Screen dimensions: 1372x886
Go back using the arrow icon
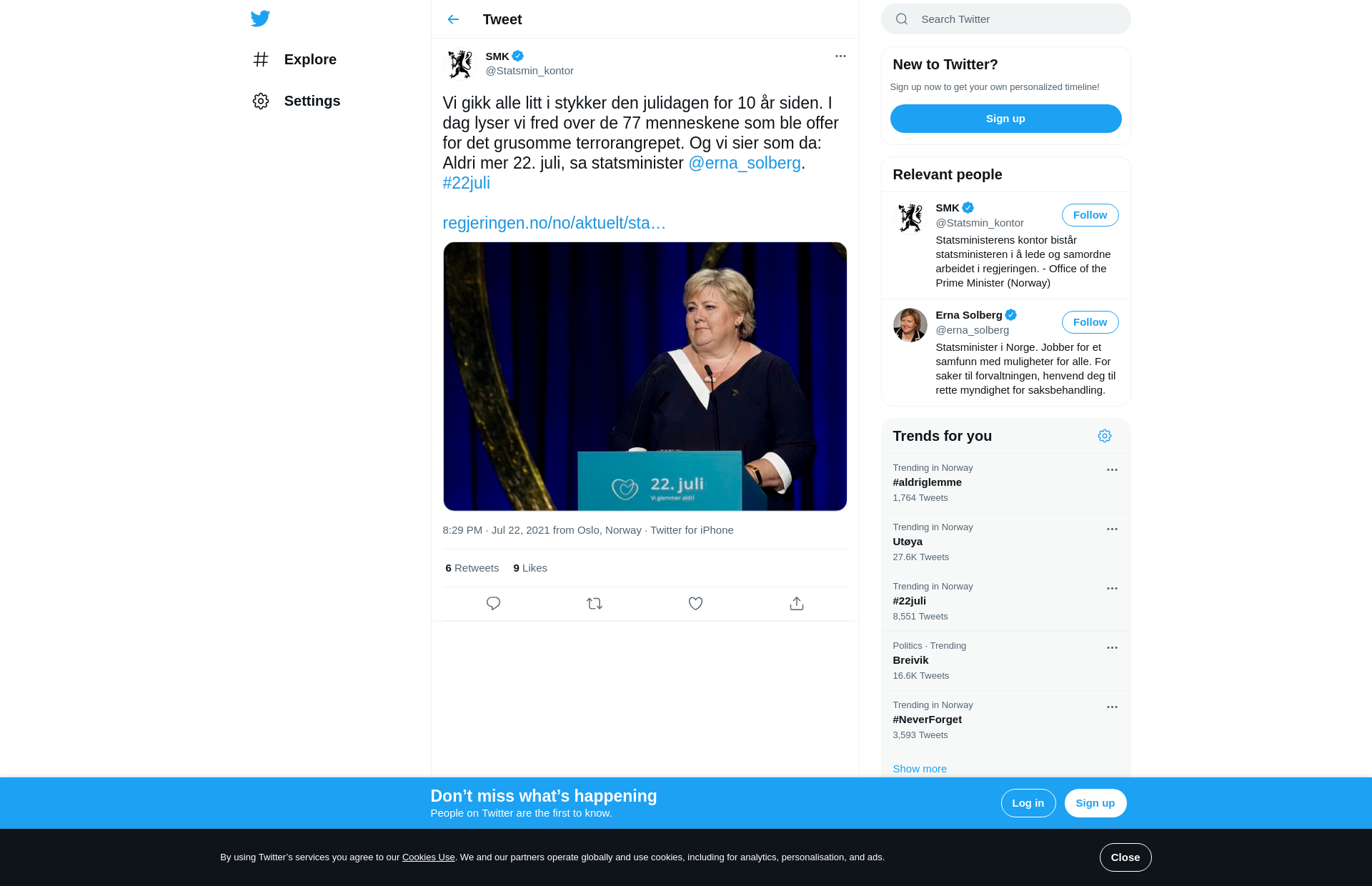pyautogui.click(x=453, y=19)
